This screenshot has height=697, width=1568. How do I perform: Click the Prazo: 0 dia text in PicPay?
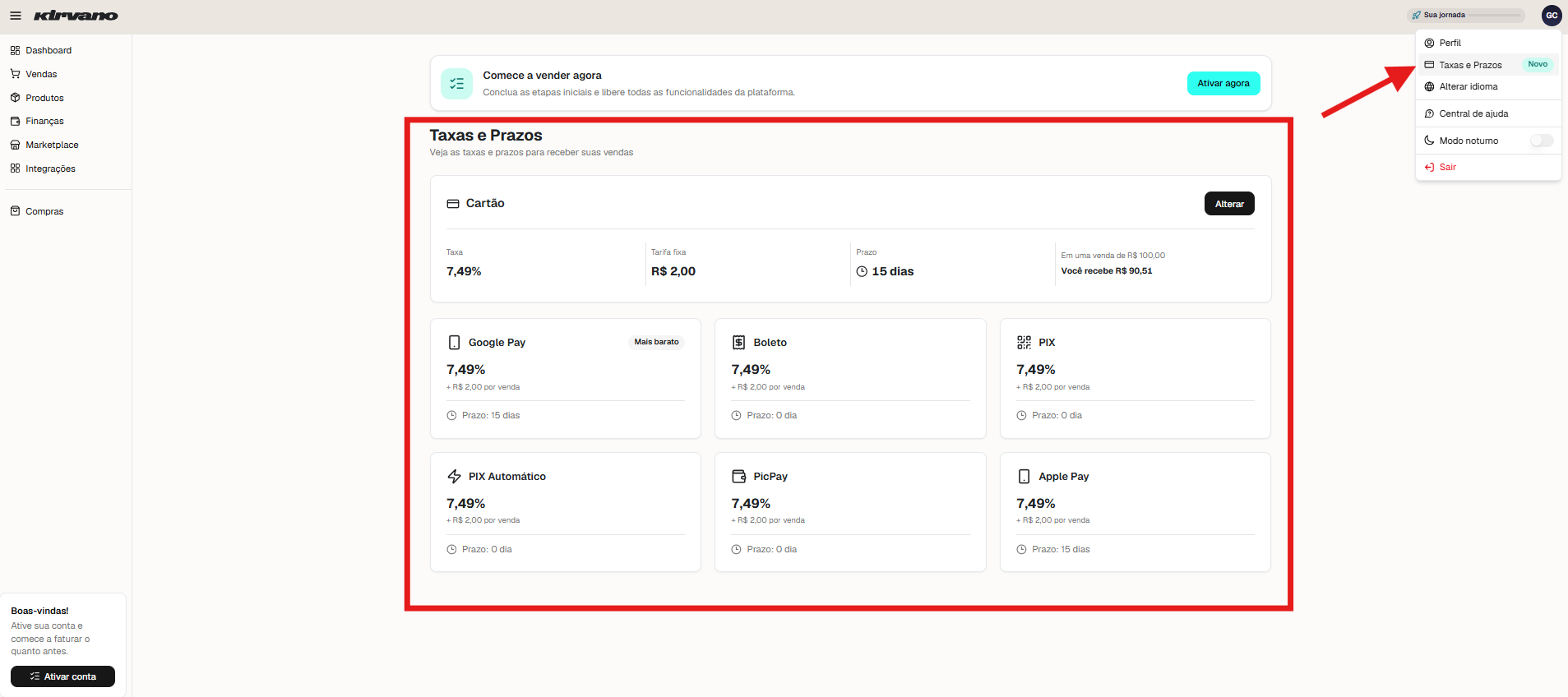[772, 550]
